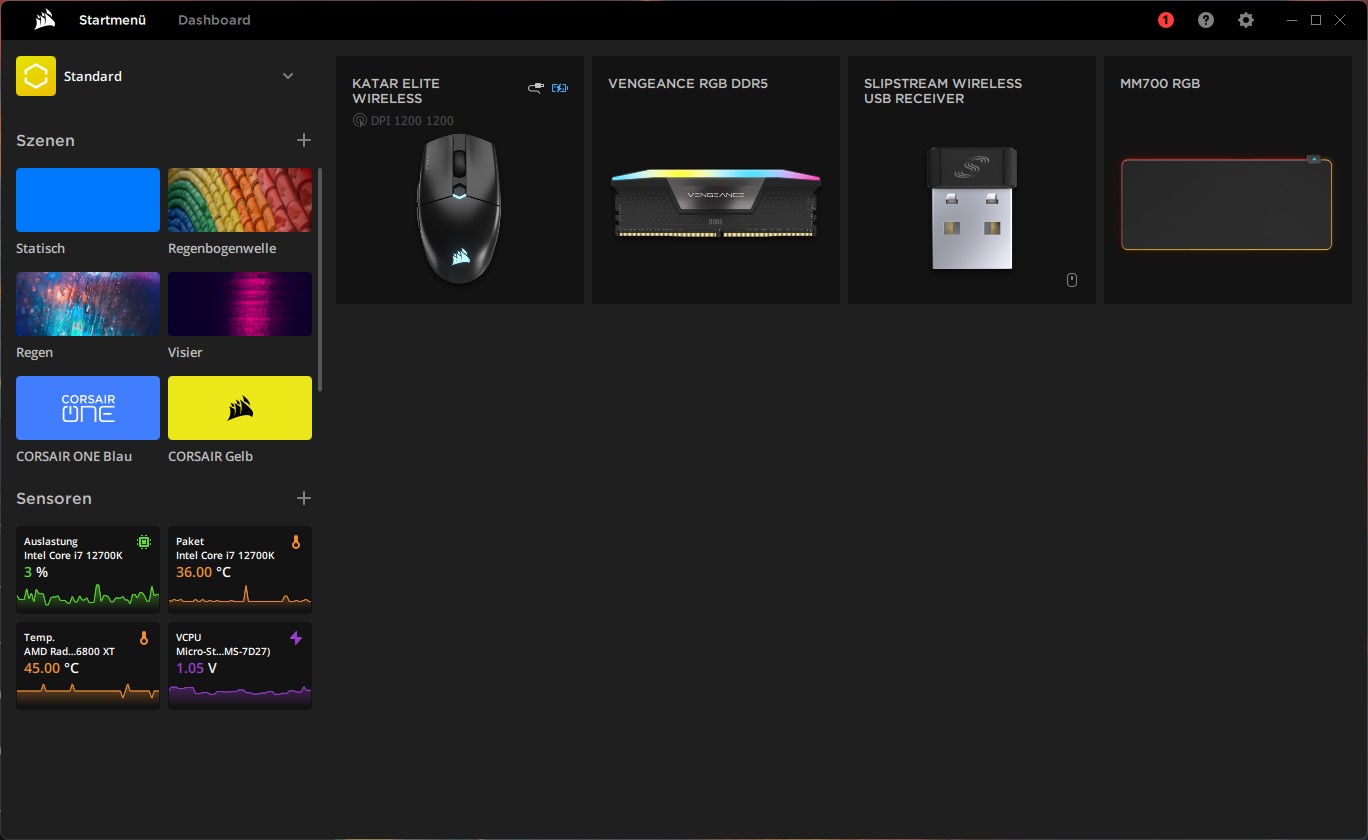The height and width of the screenshot is (840, 1368).
Task: Open the help question mark icon
Action: click(x=1205, y=19)
